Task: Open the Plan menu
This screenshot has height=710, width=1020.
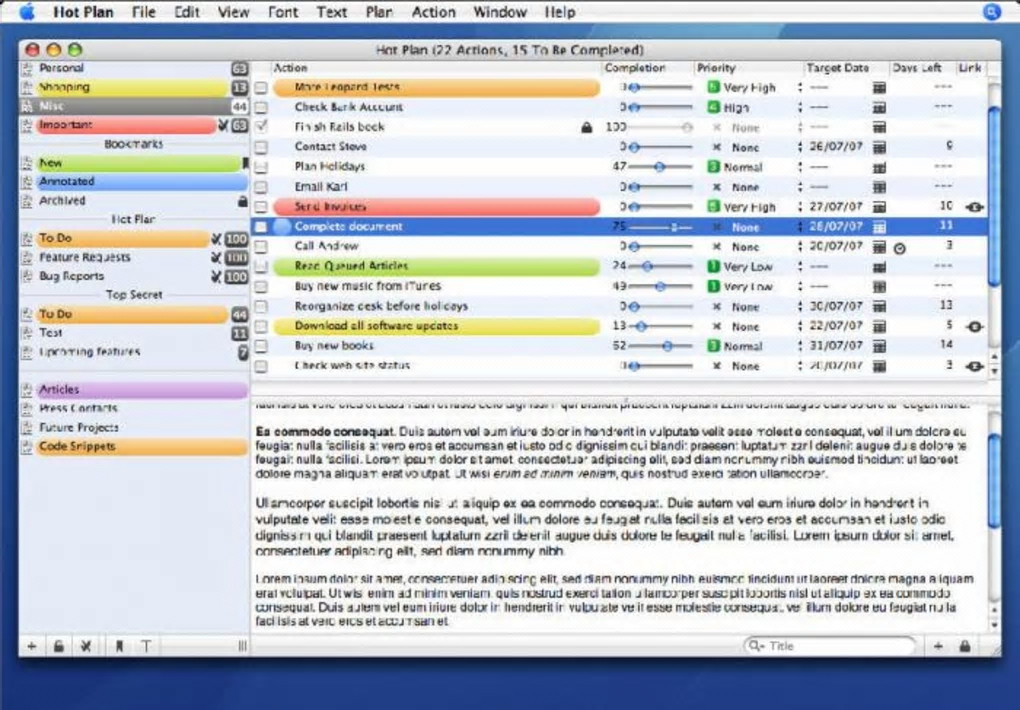Action: pos(379,12)
